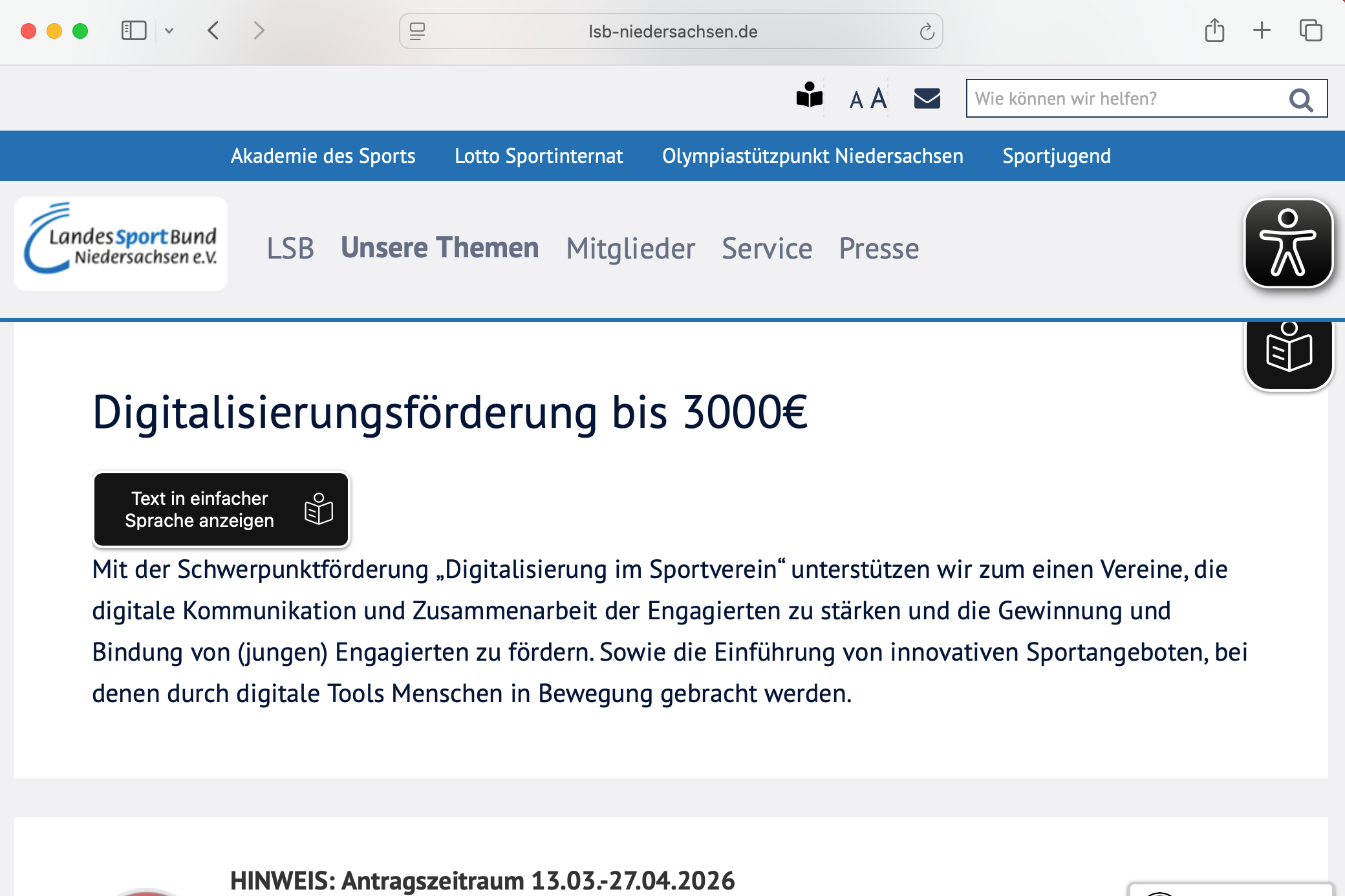Open the 'Unsere Themen' menu
Viewport: 1345px width, 896px height.
(440, 248)
